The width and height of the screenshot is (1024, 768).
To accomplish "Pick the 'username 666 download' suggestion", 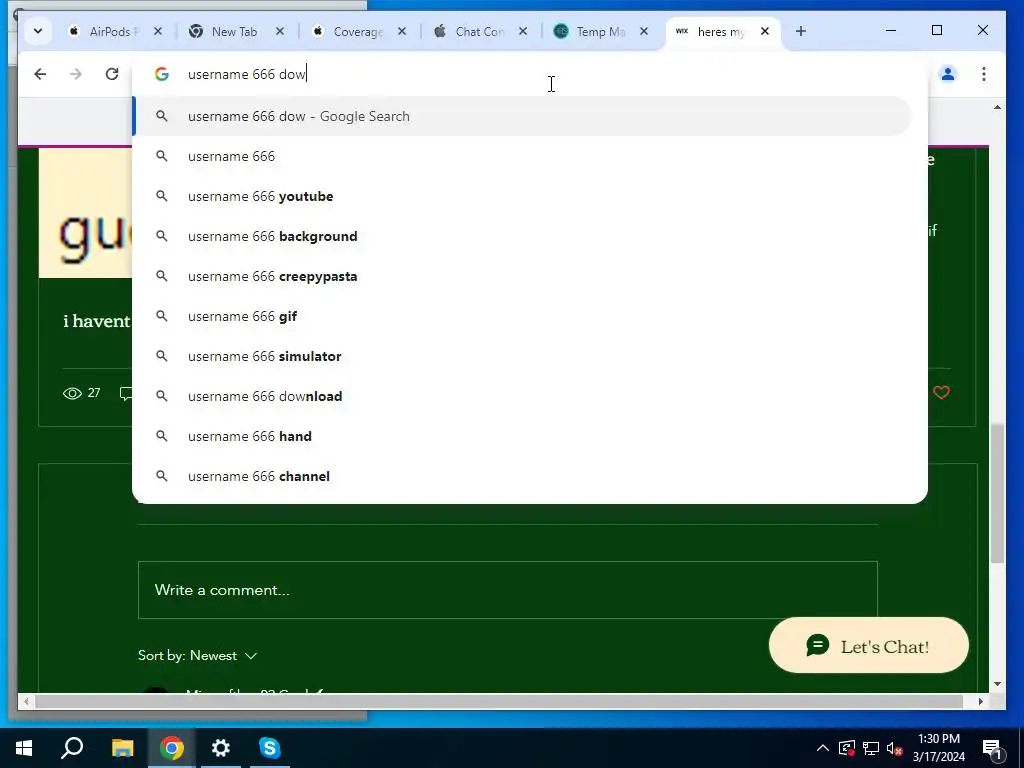I will click(521, 396).
